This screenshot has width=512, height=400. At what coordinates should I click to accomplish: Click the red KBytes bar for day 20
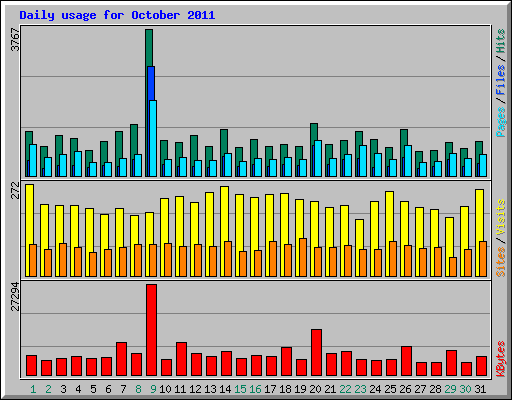317,353
